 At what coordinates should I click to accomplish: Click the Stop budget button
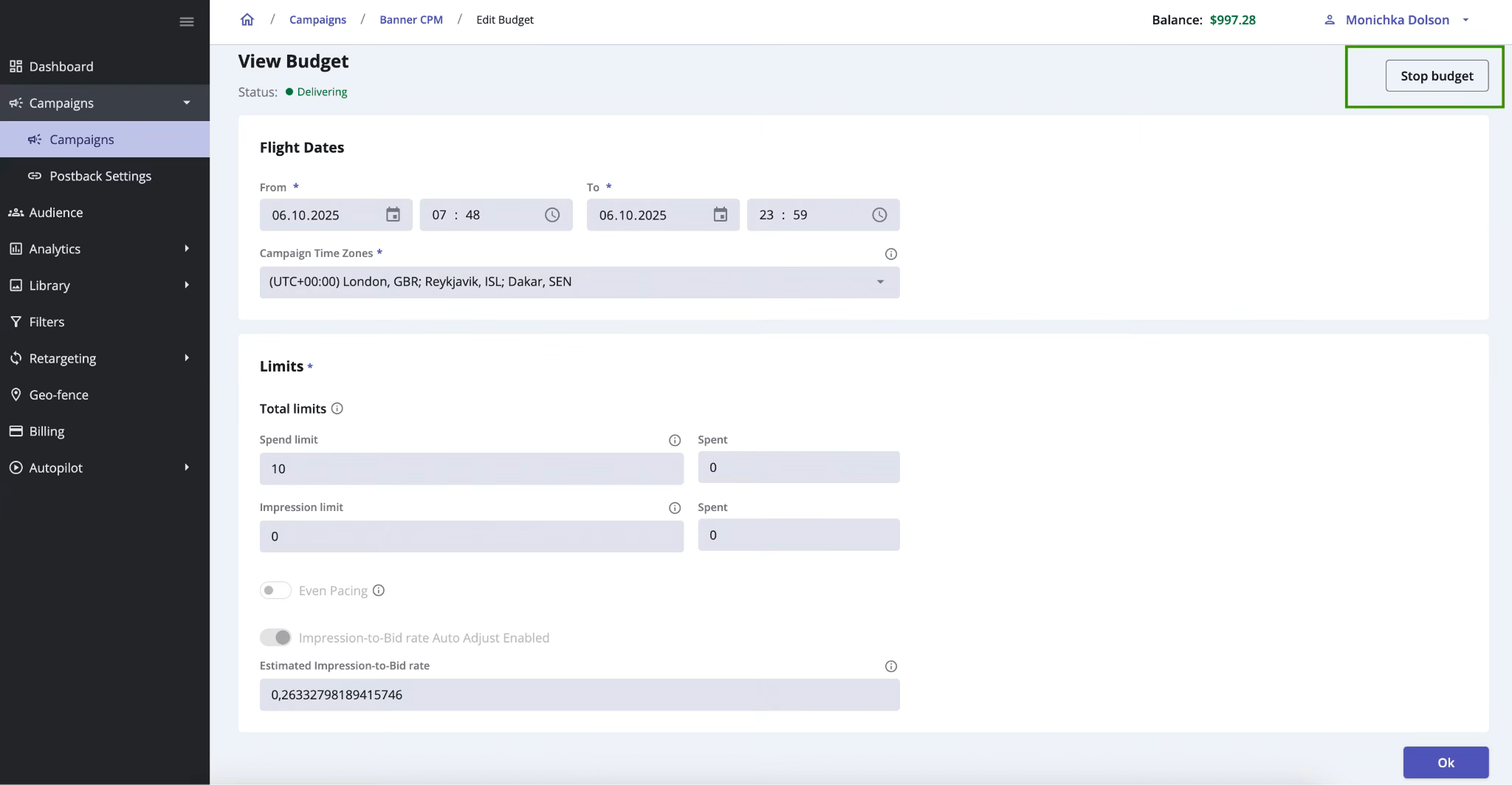click(1435, 75)
